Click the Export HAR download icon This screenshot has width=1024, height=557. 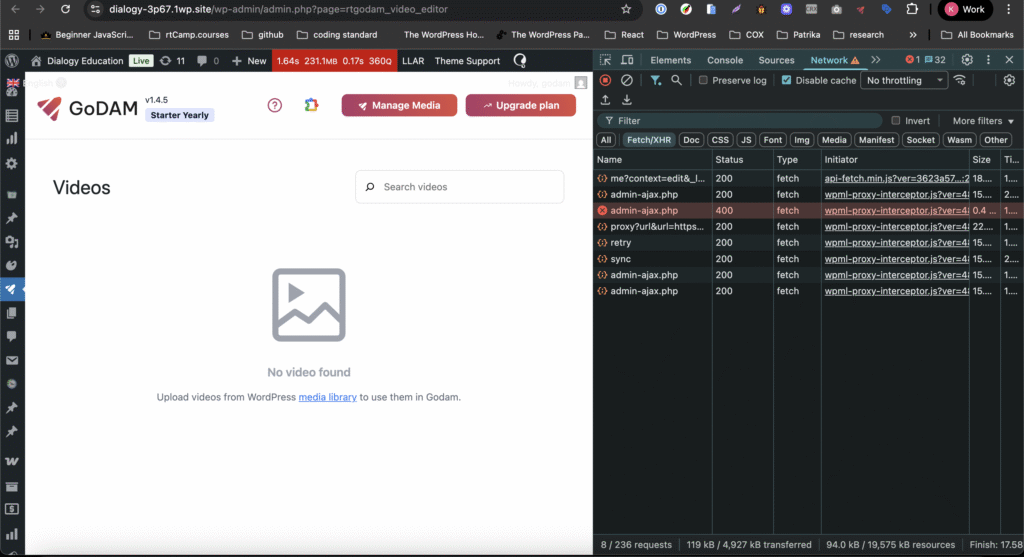[x=627, y=100]
